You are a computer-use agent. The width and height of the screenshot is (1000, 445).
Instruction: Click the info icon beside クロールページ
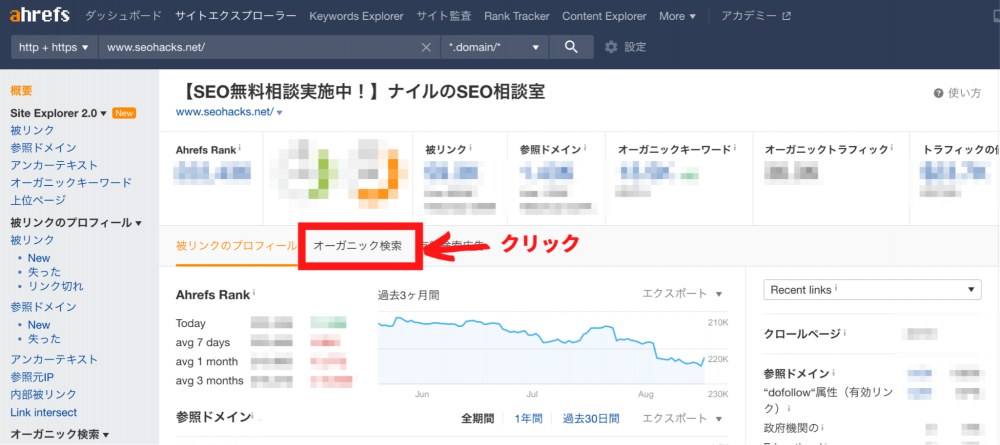click(845, 333)
